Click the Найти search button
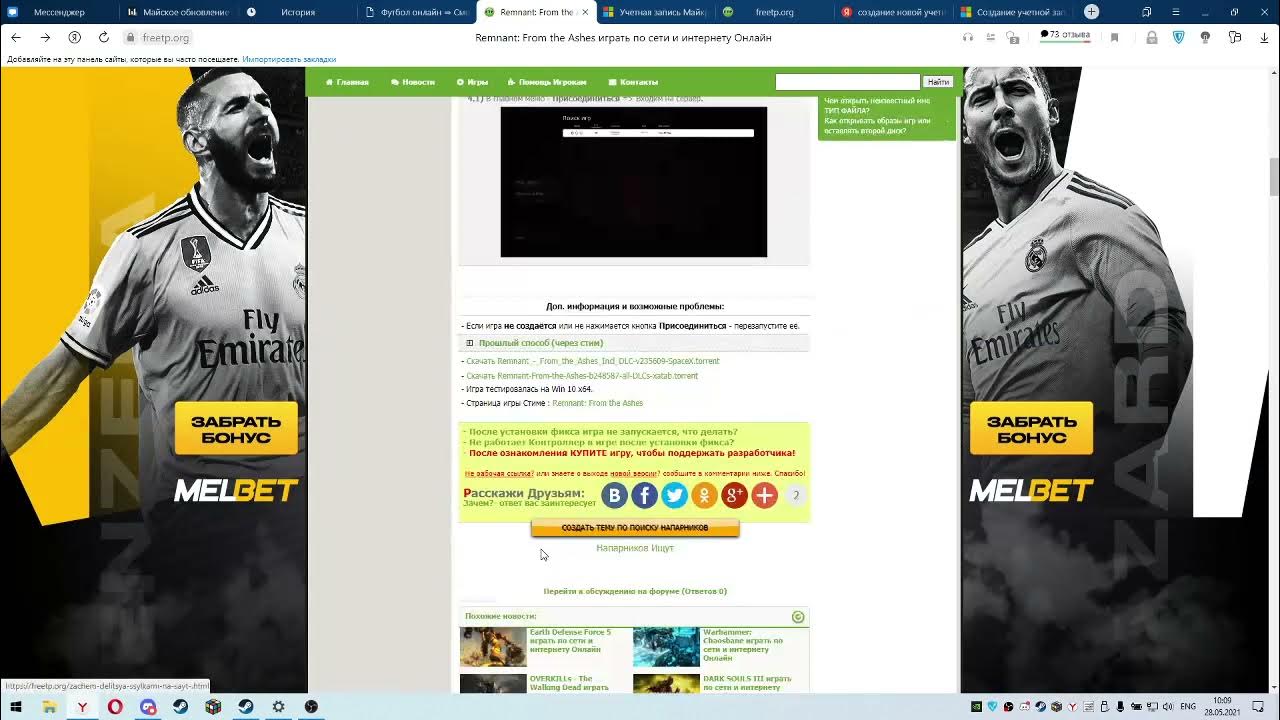 pyautogui.click(x=938, y=82)
